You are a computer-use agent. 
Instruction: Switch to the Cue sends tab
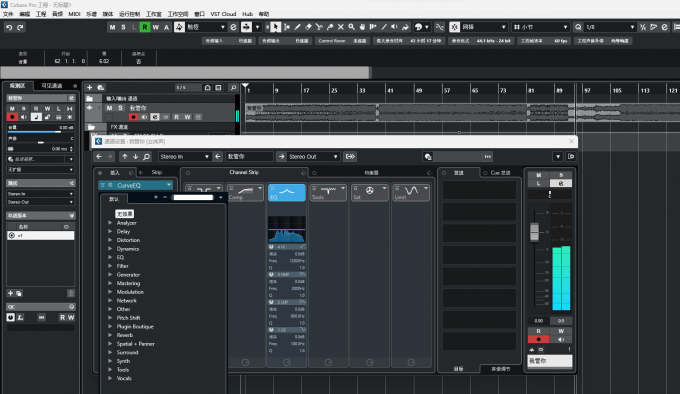pos(500,173)
